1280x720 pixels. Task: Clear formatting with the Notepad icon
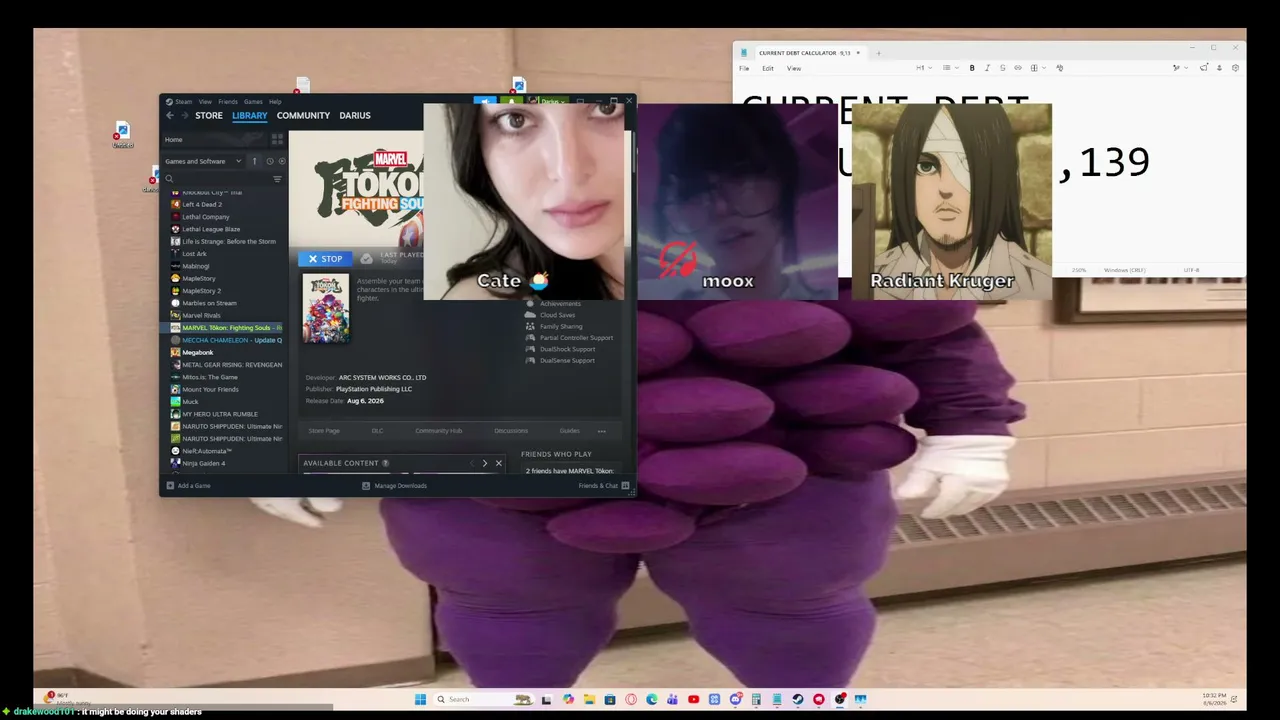[x=1060, y=68]
